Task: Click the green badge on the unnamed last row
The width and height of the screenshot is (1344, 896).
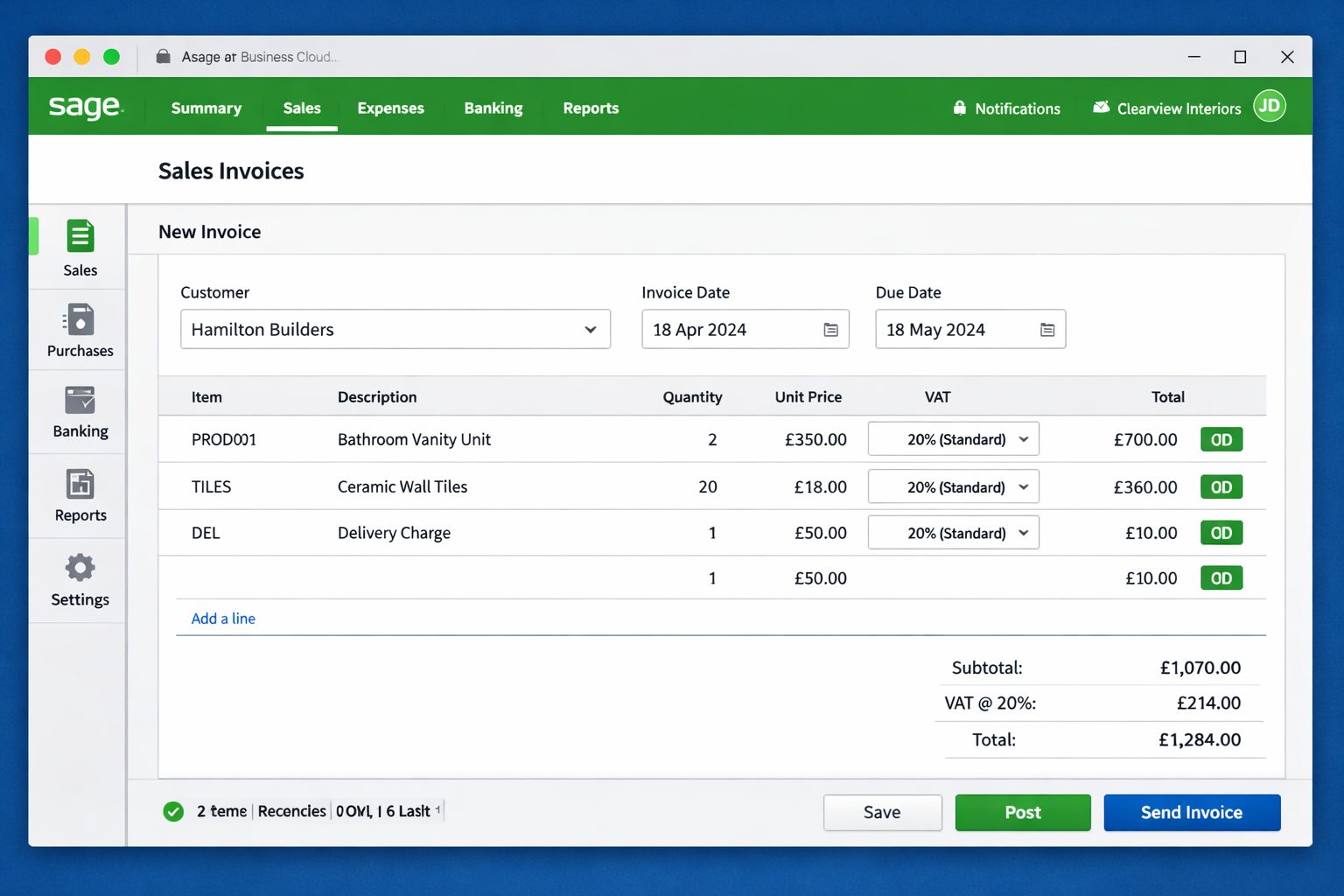Action: [x=1221, y=578]
